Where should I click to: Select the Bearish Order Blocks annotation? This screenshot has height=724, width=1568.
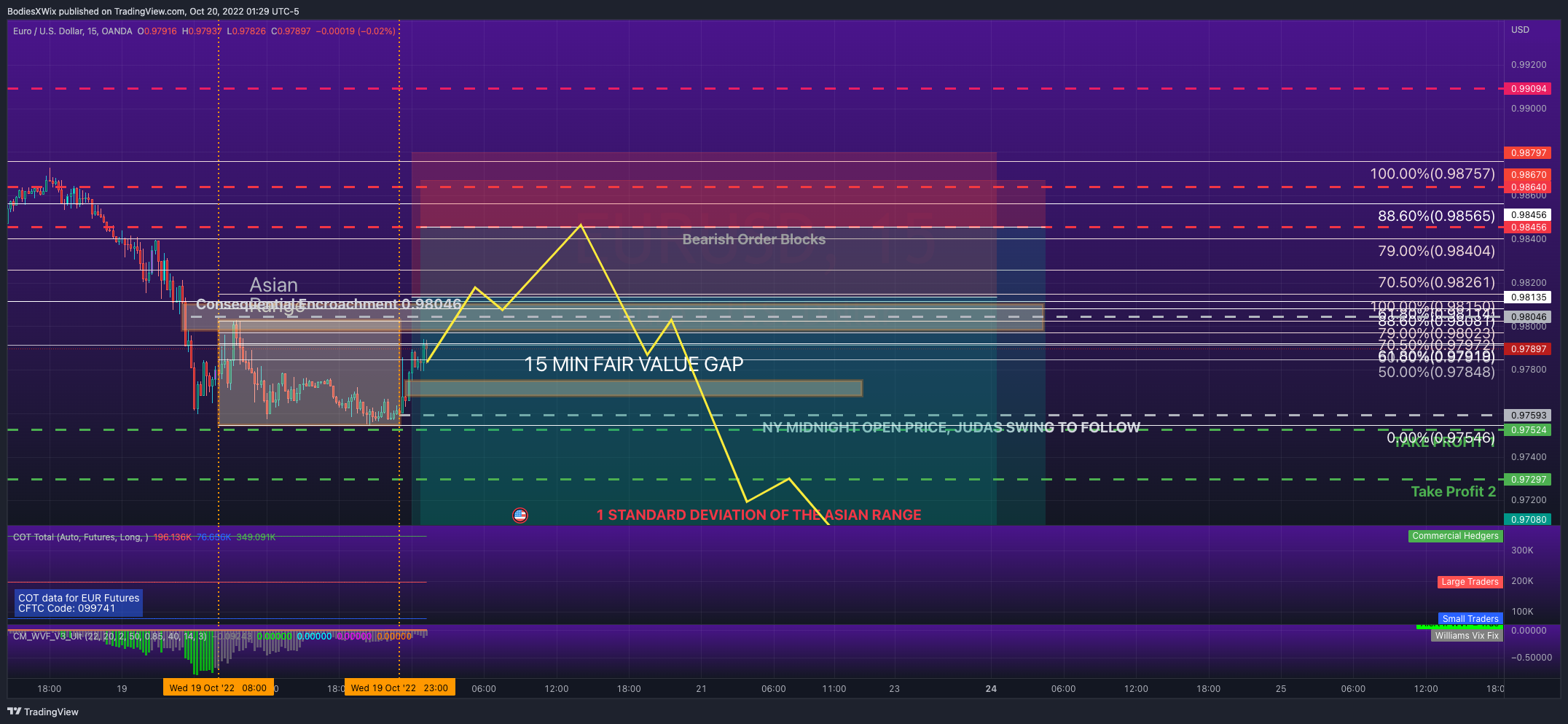754,239
